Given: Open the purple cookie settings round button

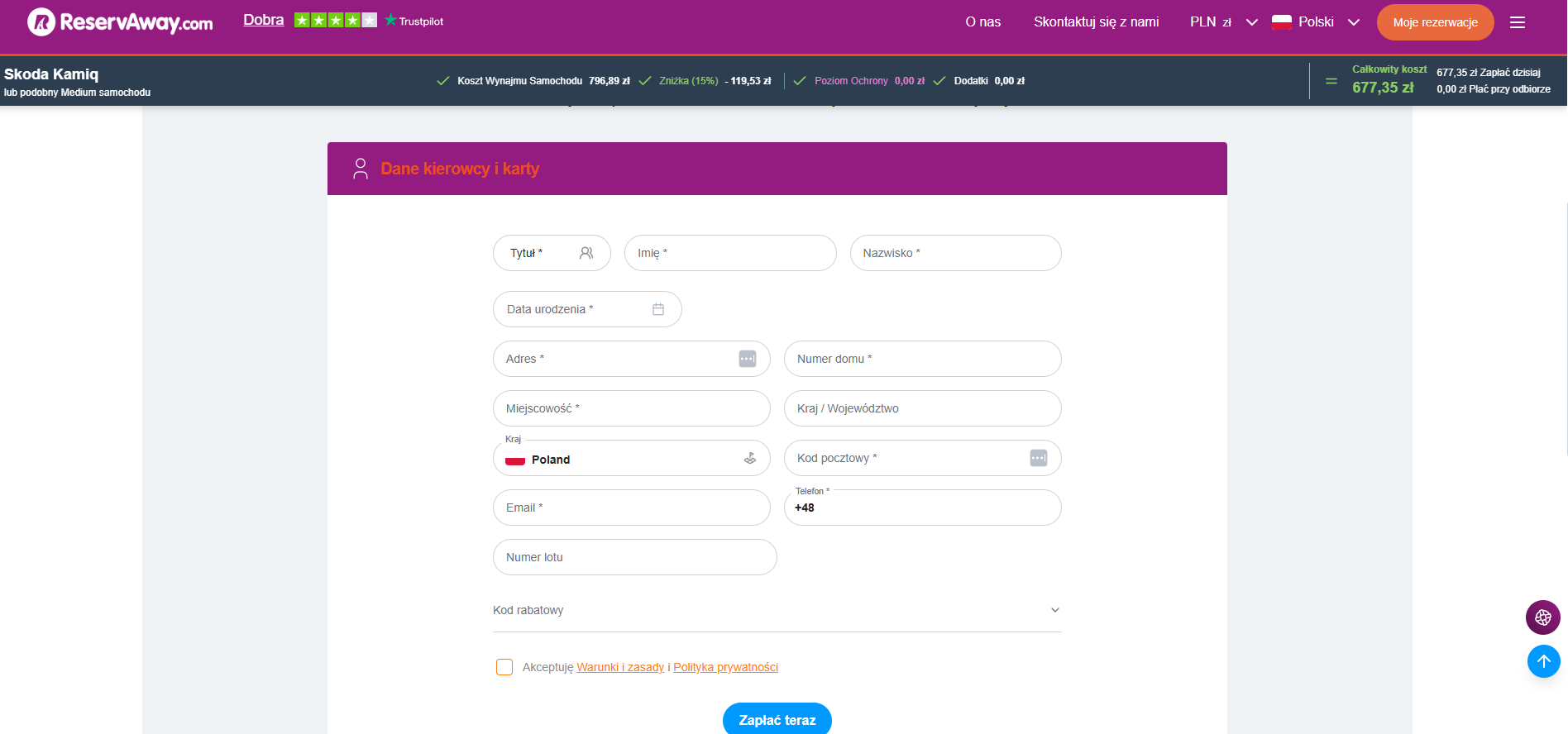Looking at the screenshot, I should (1543, 617).
